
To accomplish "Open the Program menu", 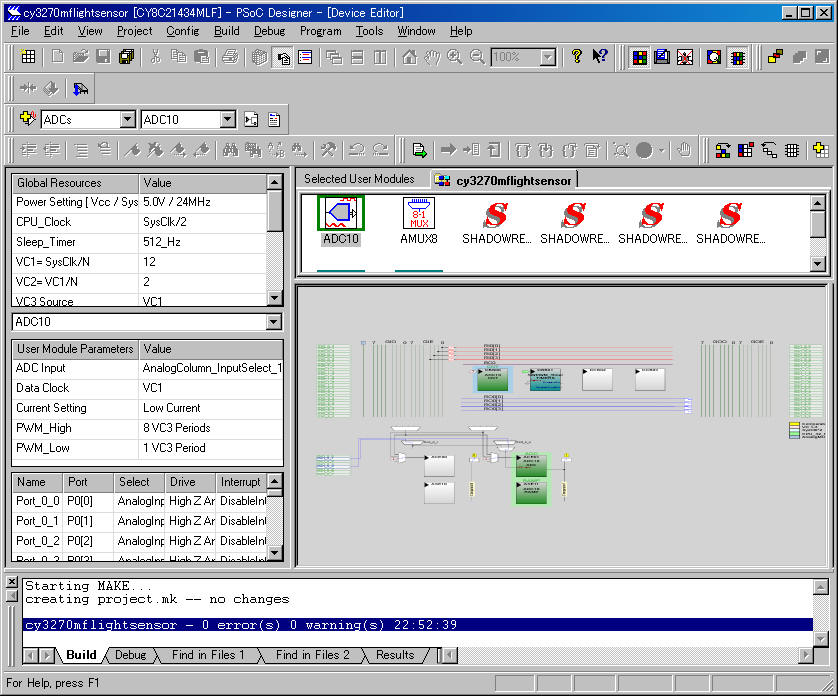I will coord(321,31).
